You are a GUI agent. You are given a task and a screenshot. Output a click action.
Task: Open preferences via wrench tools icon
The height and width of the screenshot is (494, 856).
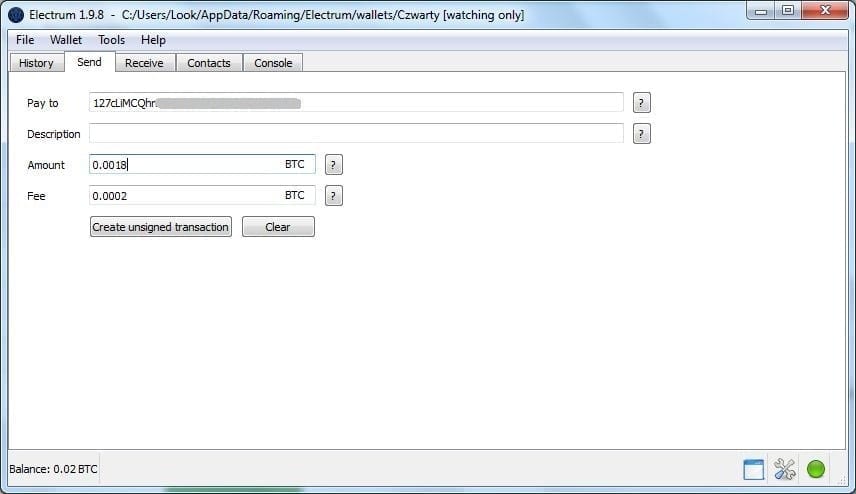(x=784, y=469)
